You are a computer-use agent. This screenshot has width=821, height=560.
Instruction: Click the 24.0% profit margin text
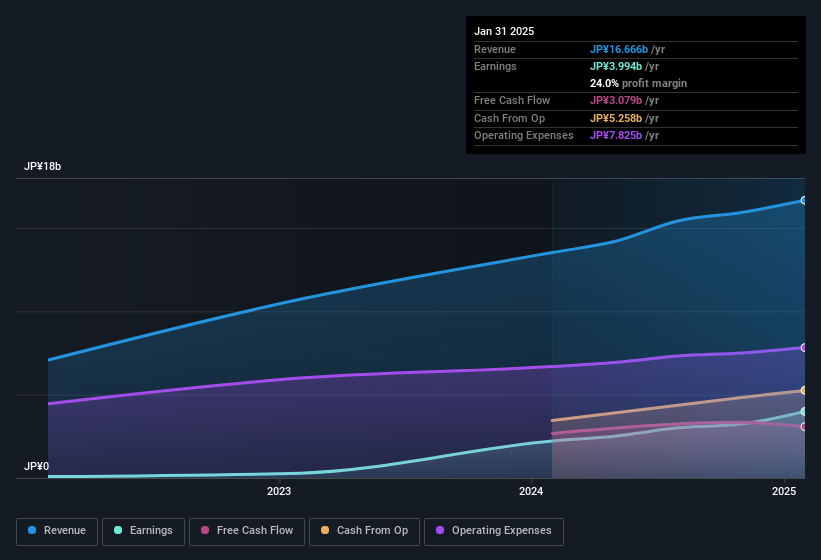point(638,83)
